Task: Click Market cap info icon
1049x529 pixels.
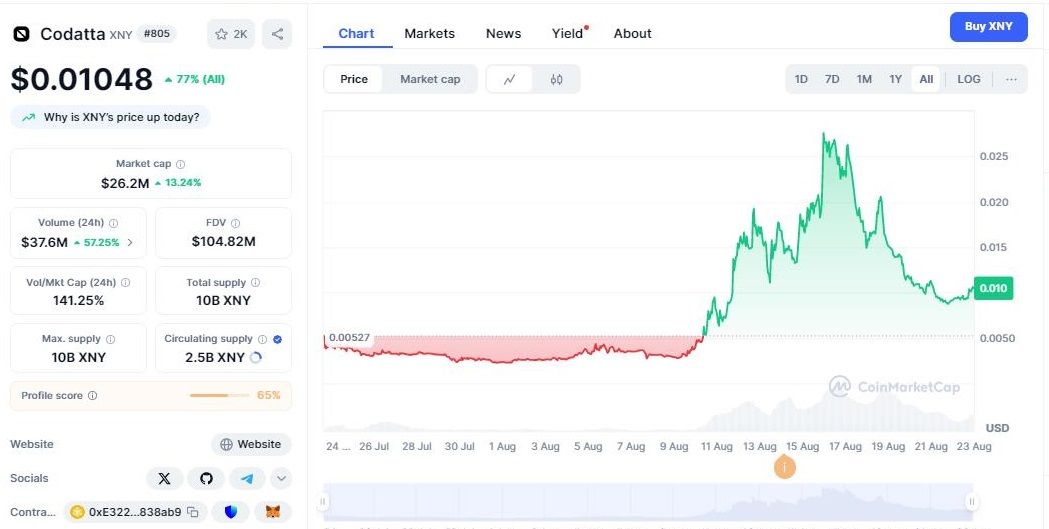Action: (x=181, y=164)
